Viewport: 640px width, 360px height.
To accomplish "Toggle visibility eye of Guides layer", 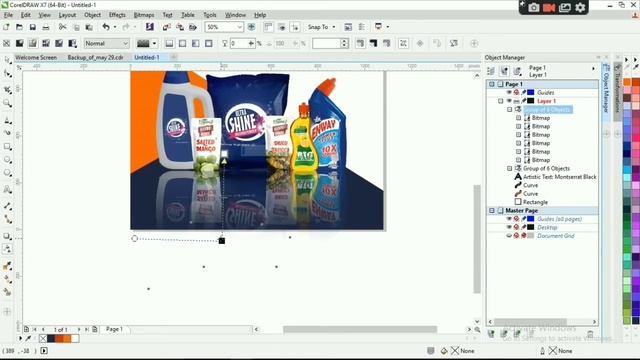I will (509, 92).
